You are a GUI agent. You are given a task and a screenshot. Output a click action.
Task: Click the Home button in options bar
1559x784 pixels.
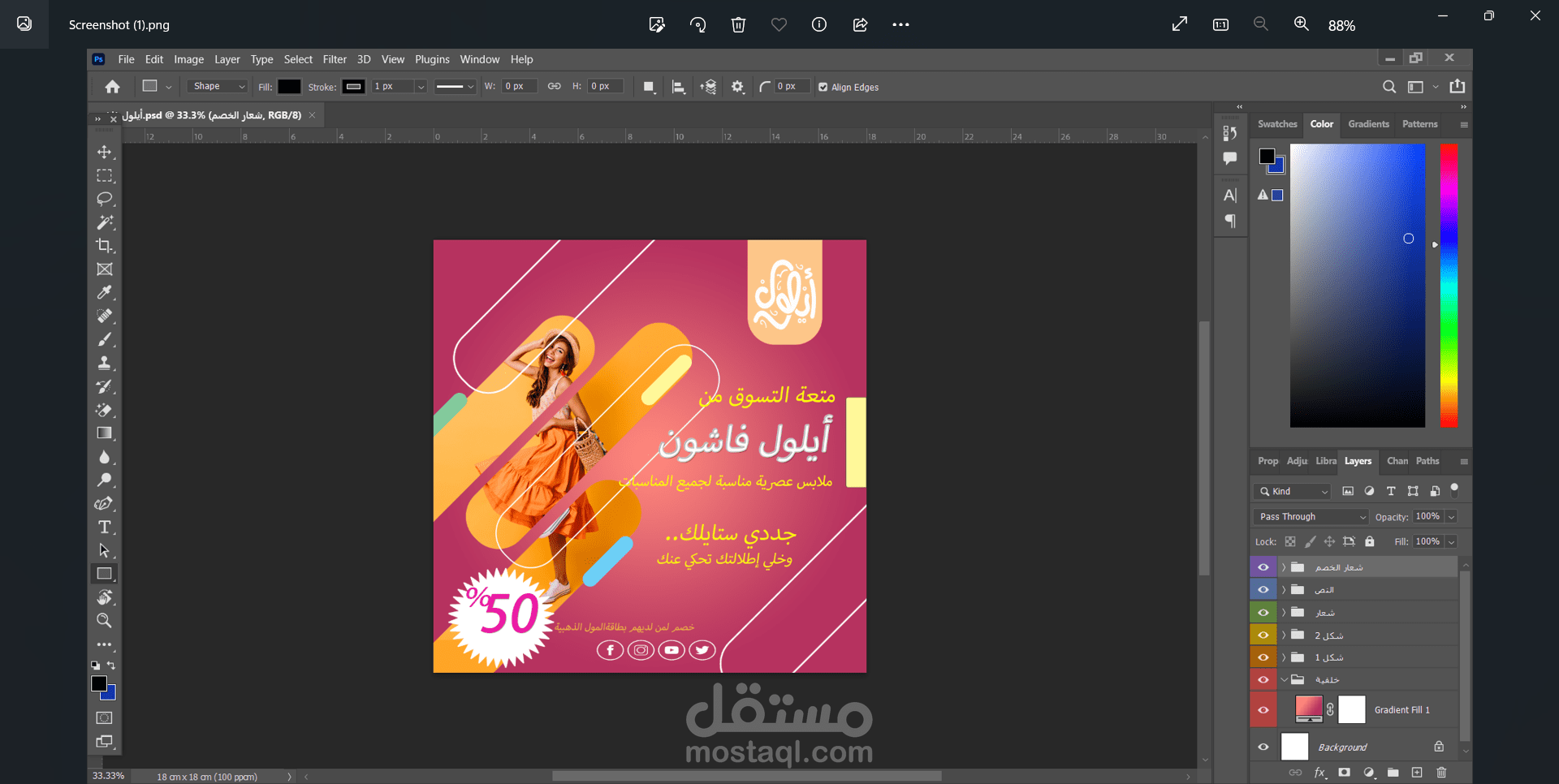[x=113, y=87]
